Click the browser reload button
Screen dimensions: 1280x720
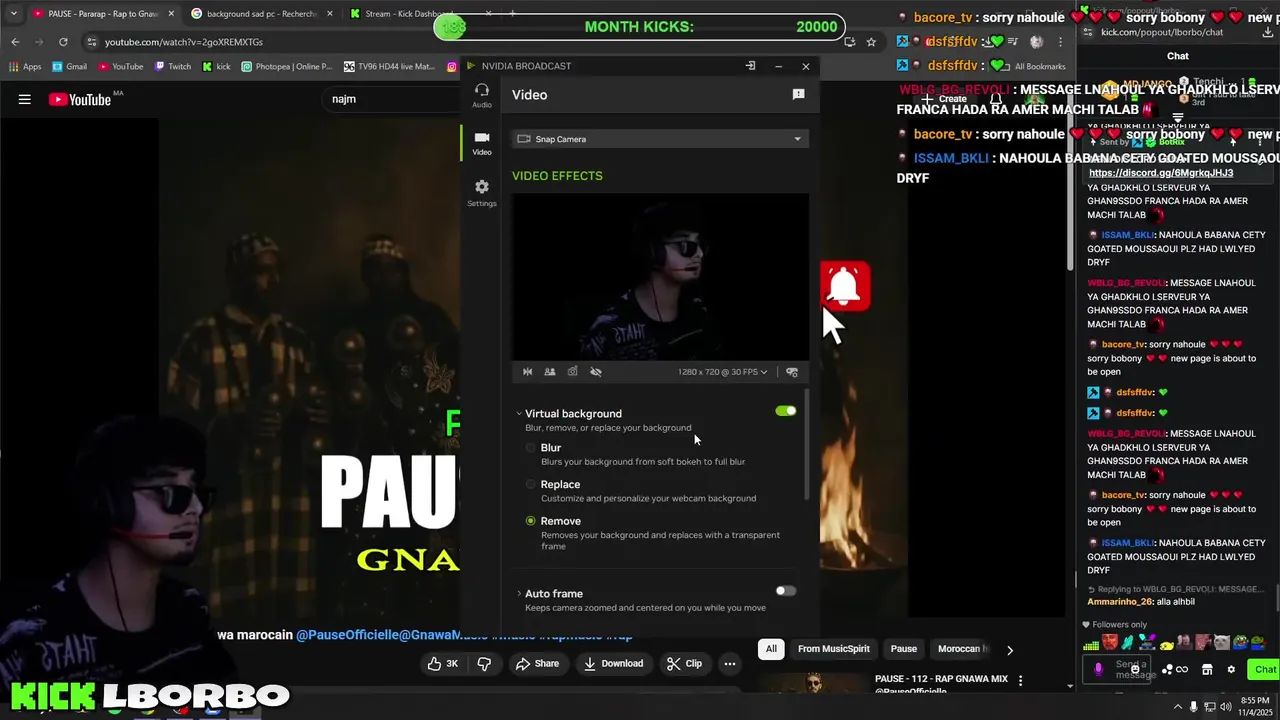coord(63,42)
